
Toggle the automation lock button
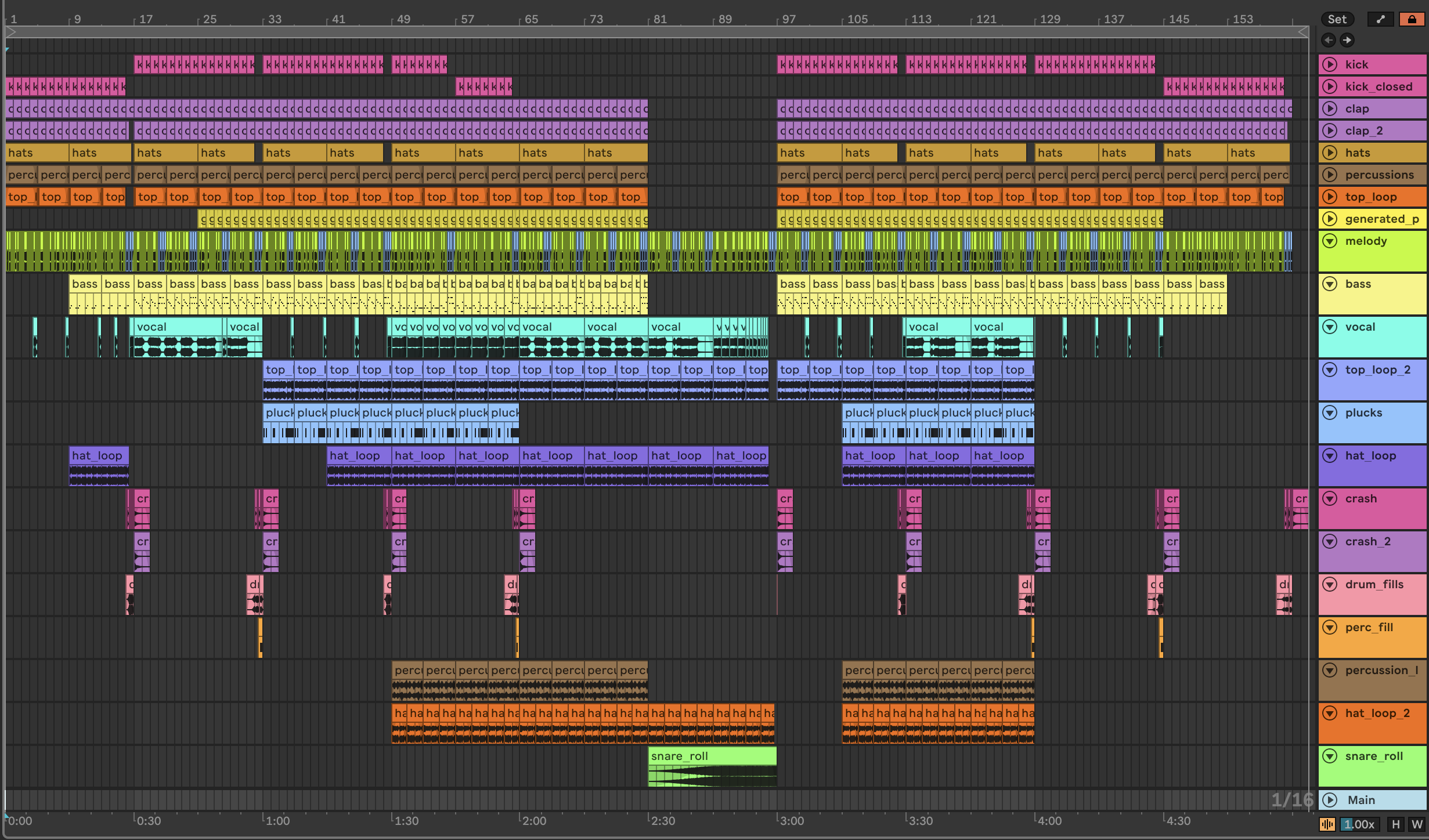(1412, 19)
